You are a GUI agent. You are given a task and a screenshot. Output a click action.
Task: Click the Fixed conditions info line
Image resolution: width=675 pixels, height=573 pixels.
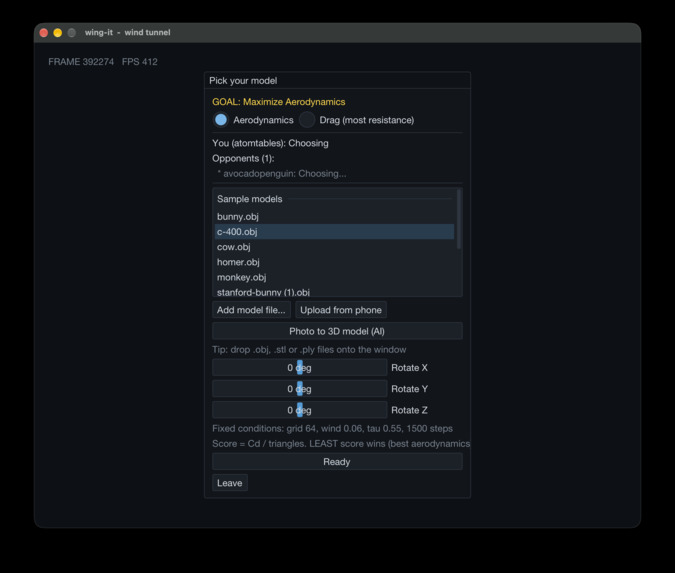pyautogui.click(x=332, y=428)
